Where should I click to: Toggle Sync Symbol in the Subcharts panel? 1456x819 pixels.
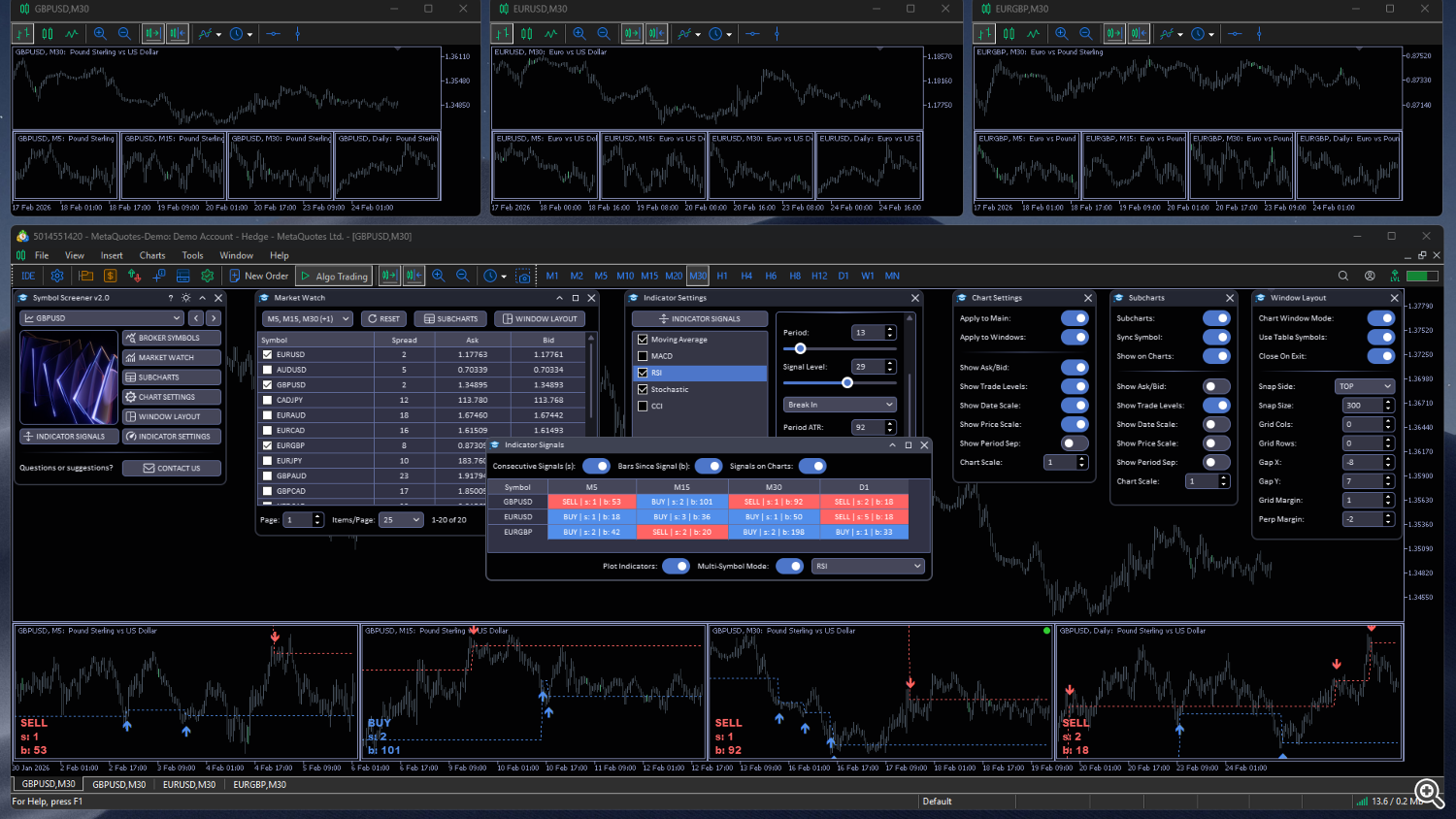(1216, 338)
